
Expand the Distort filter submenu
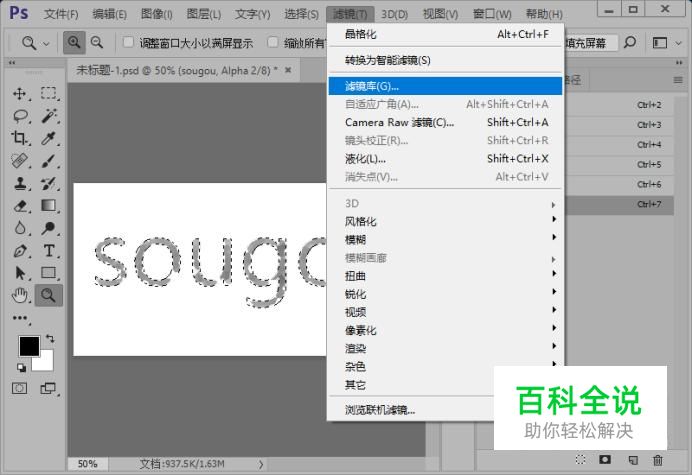click(445, 275)
